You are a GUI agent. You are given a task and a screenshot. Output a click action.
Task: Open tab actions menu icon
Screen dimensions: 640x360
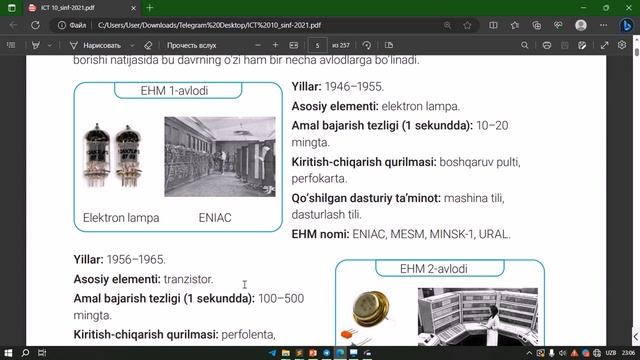tap(11, 8)
